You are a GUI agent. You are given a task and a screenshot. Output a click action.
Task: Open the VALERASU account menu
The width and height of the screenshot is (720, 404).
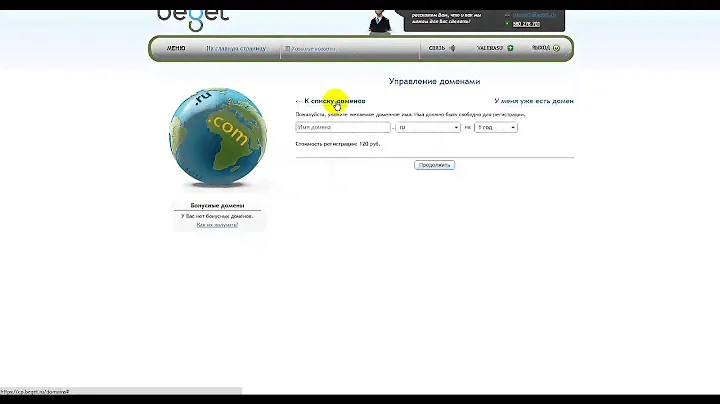(489, 48)
